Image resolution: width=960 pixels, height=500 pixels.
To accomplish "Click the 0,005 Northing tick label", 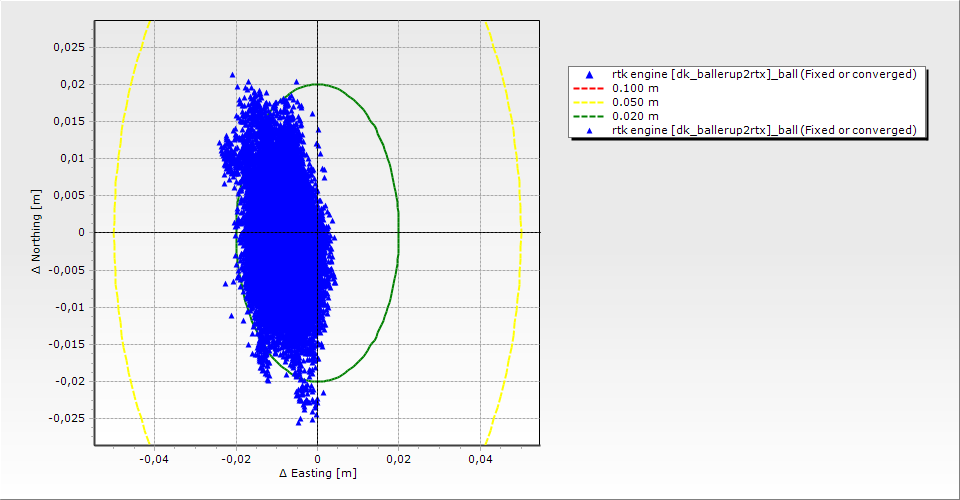I will click(x=69, y=195).
